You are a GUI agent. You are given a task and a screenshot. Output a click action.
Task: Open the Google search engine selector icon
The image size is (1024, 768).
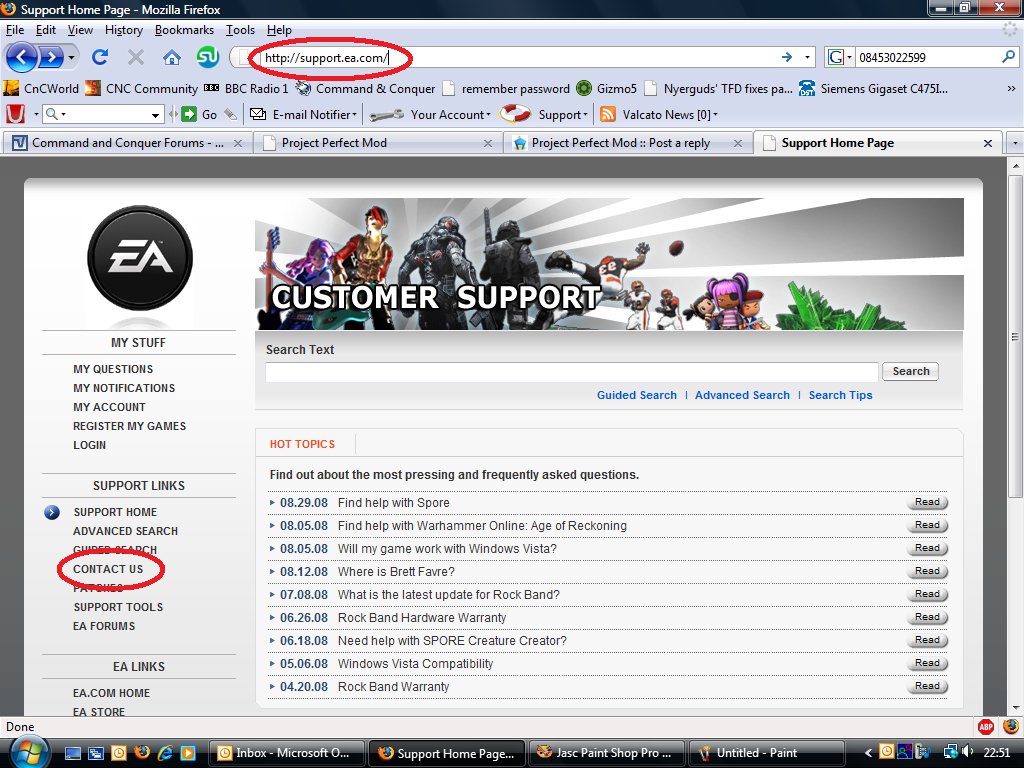[x=839, y=57]
